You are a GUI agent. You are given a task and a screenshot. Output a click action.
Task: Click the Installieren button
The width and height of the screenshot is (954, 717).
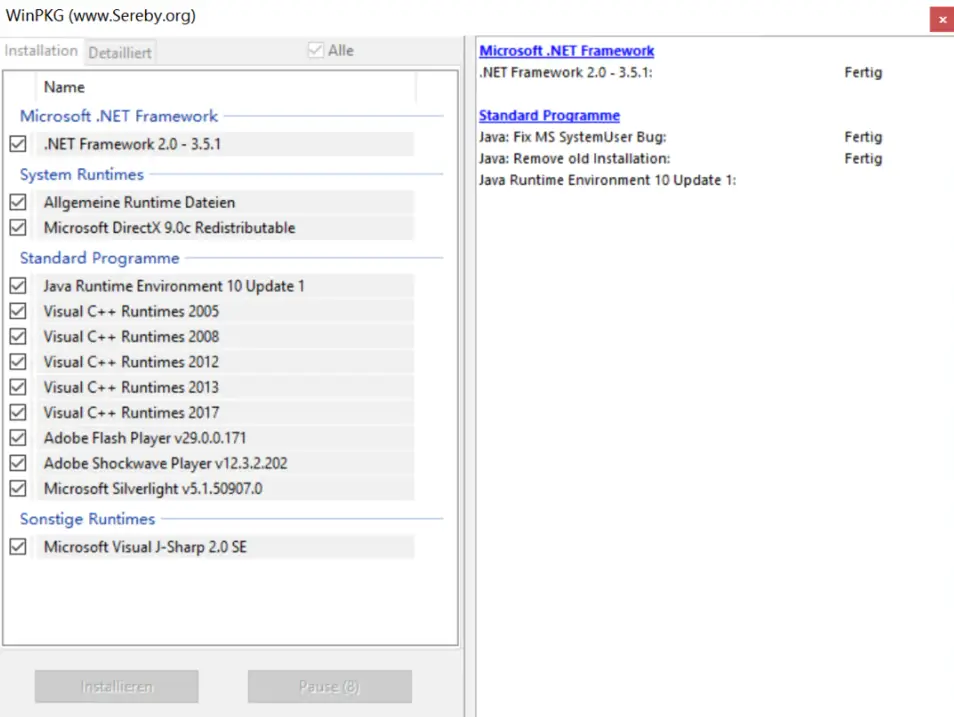pos(117,687)
